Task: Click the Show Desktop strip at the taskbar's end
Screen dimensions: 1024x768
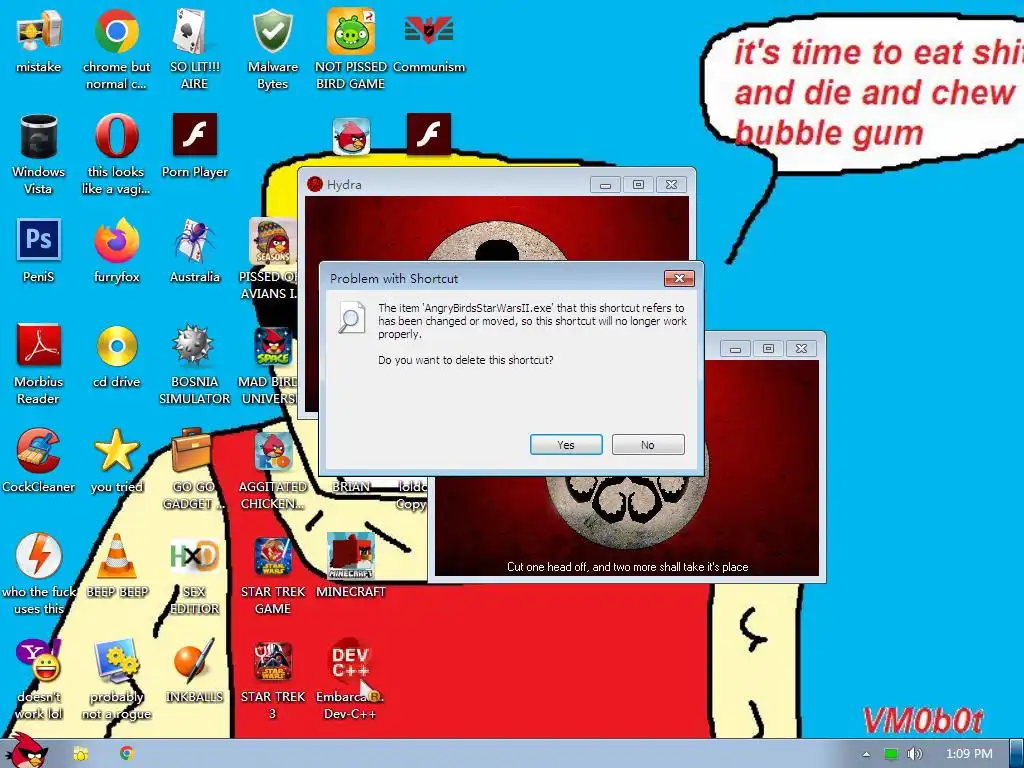Action: [x=1017, y=754]
